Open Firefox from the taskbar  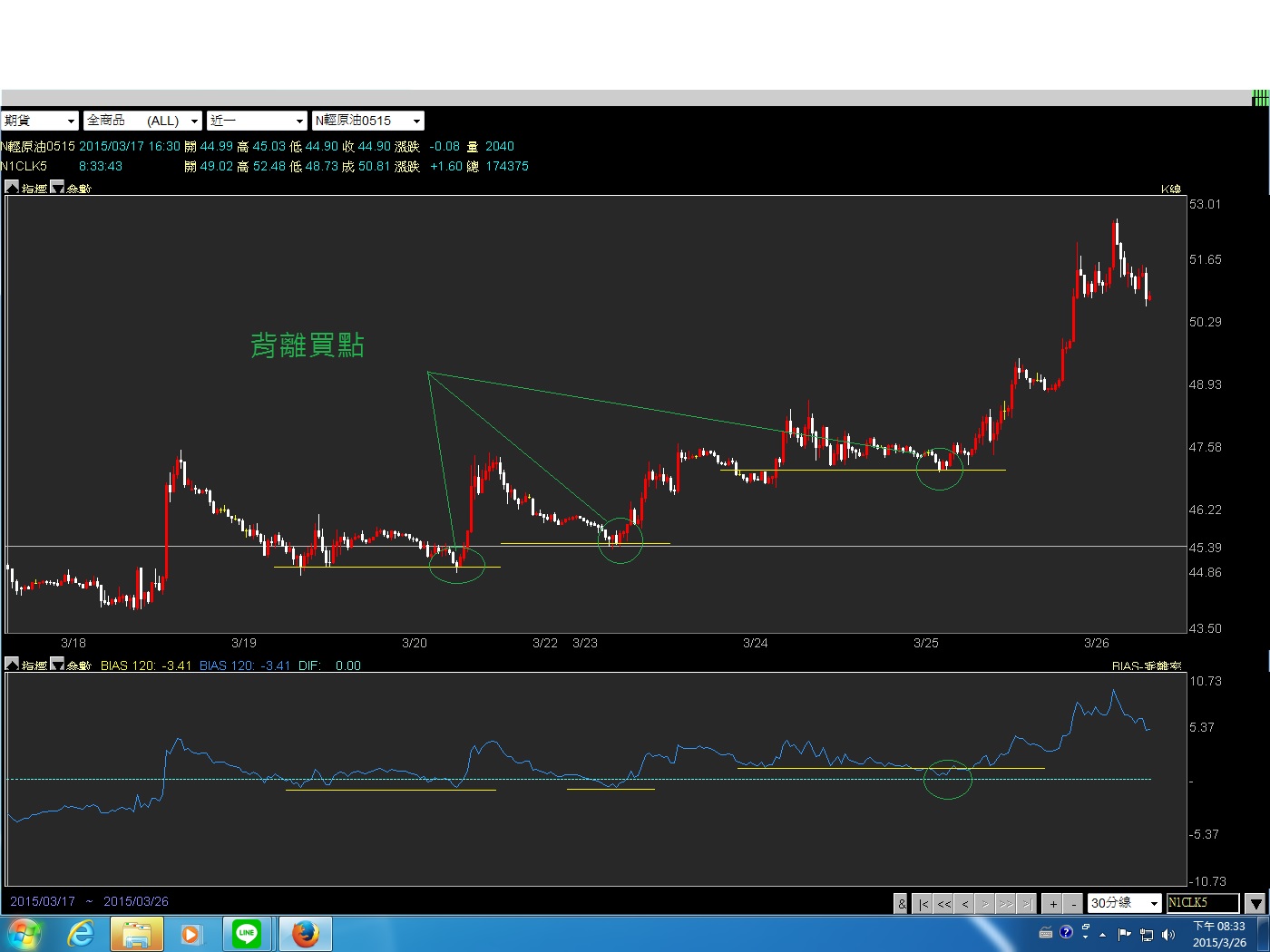click(x=306, y=934)
